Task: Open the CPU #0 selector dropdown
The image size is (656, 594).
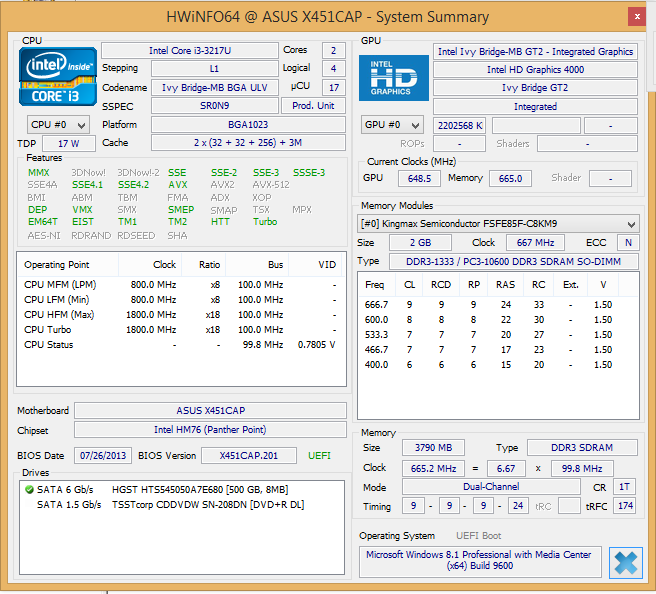Action: coord(58,125)
